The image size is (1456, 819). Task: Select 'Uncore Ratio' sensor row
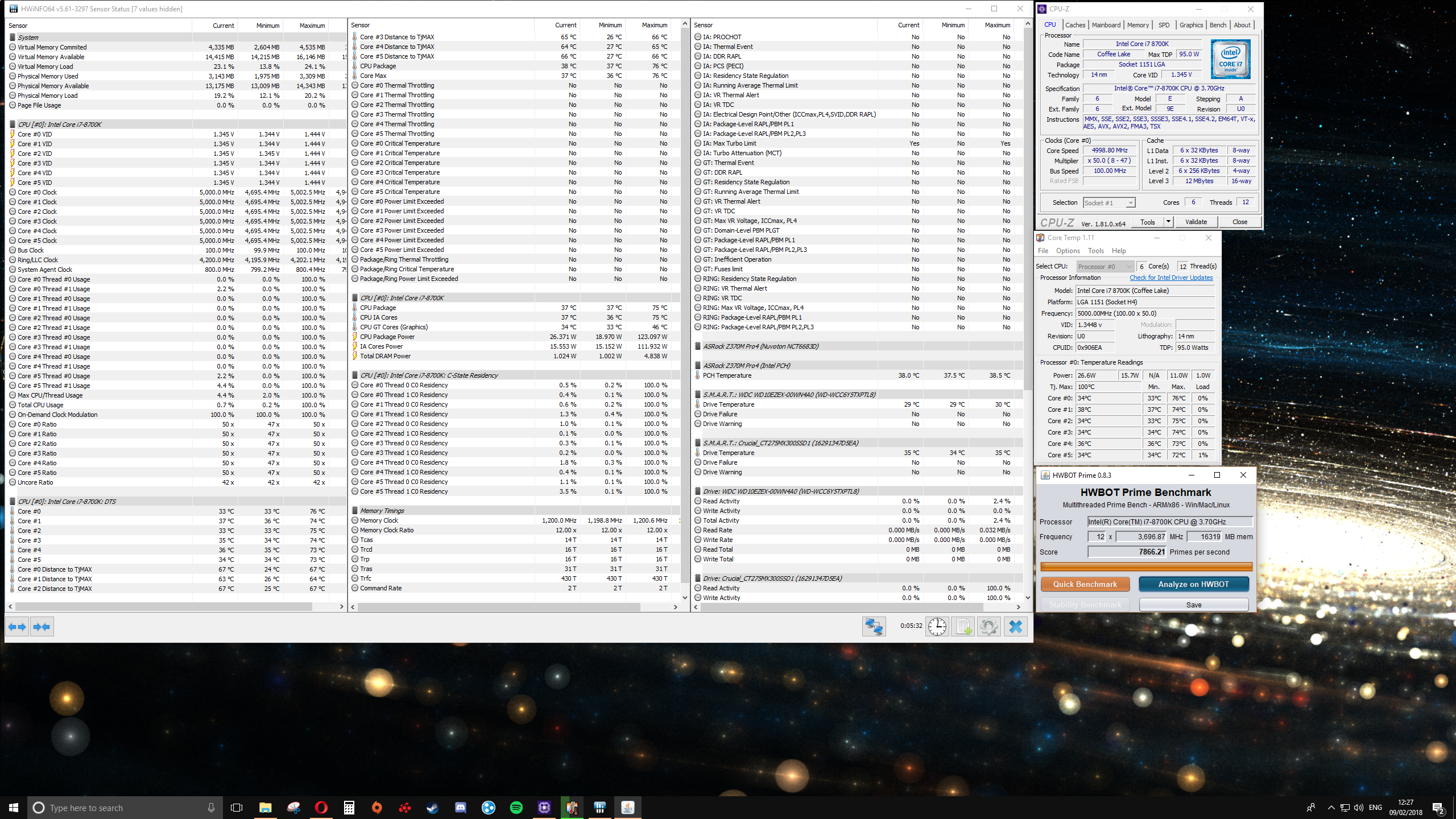click(x=176, y=482)
